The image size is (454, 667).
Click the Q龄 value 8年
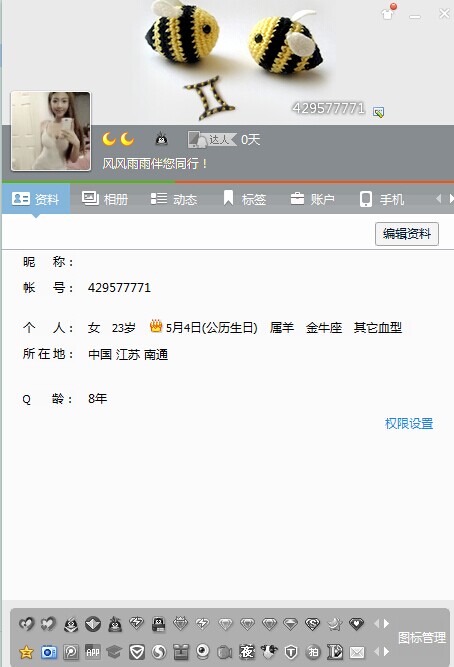(97, 399)
